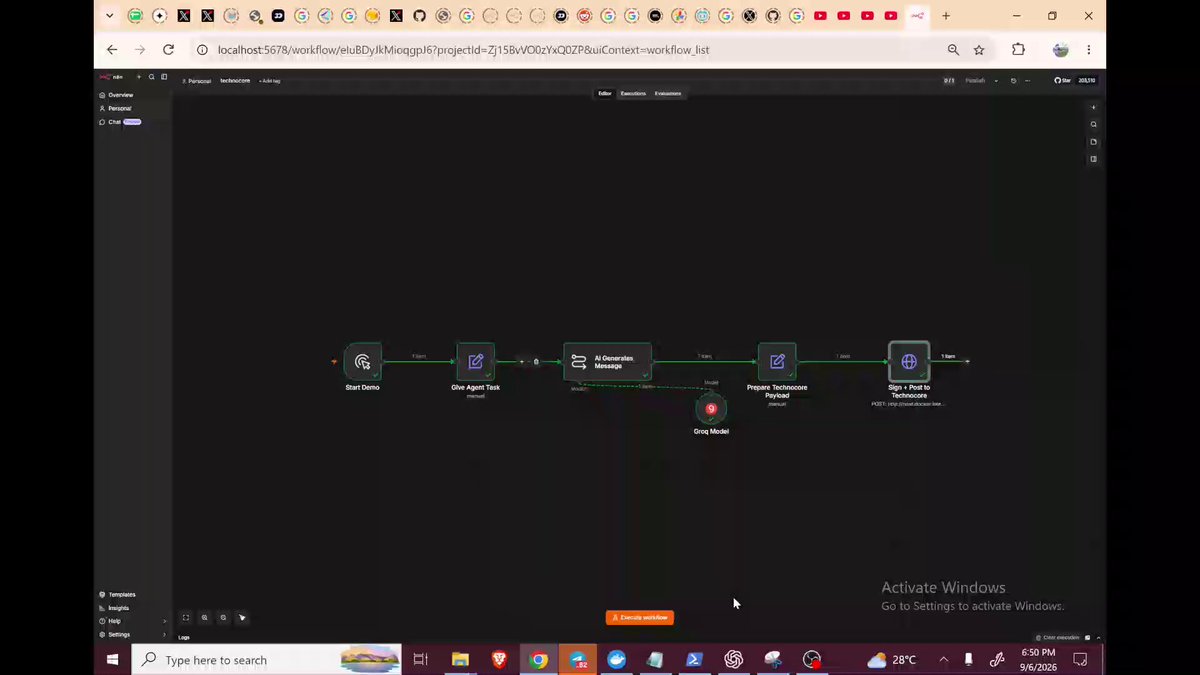Click the Add tag link
This screenshot has width=1200, height=675.
coord(270,81)
